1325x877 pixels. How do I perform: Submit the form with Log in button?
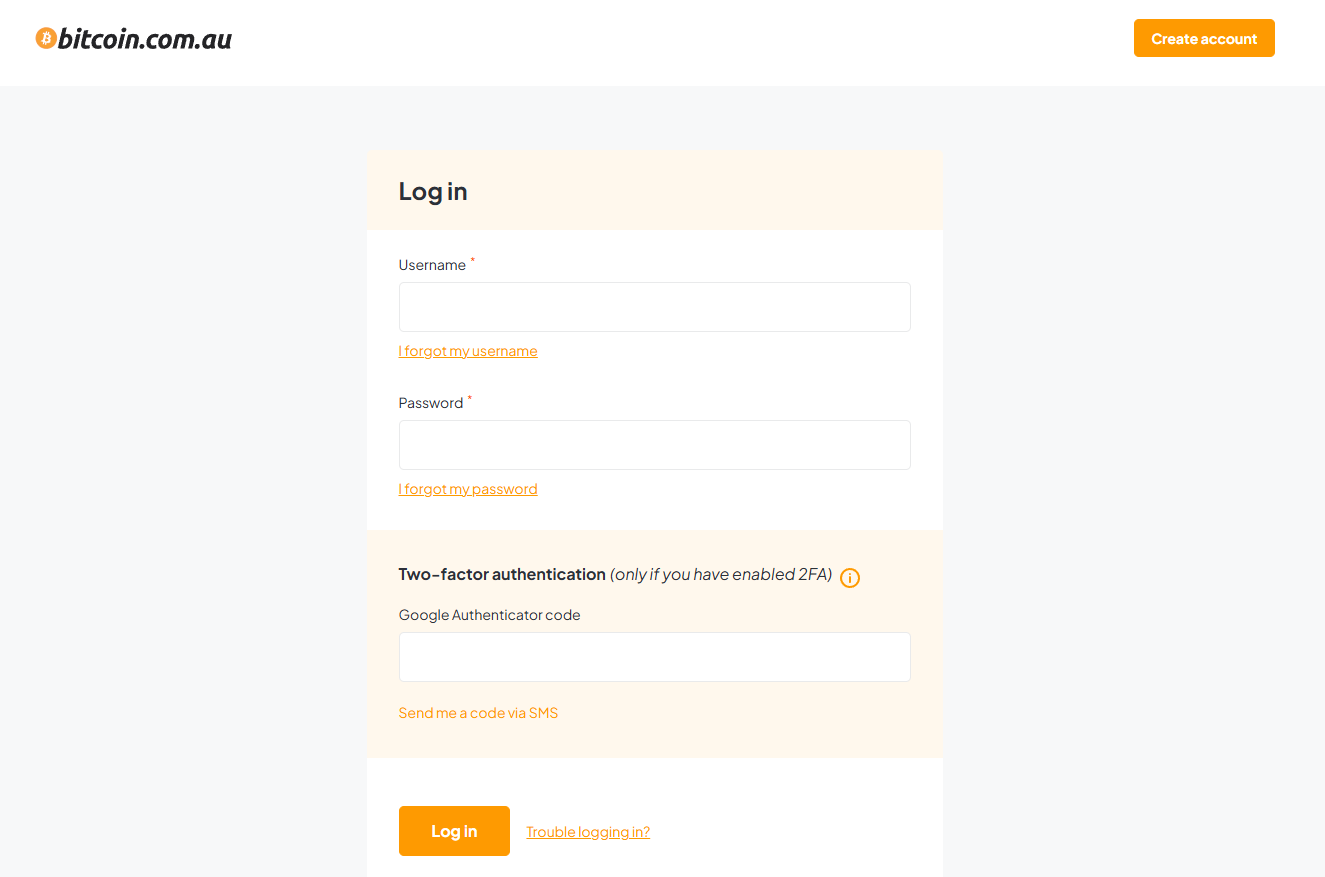pyautogui.click(x=454, y=831)
